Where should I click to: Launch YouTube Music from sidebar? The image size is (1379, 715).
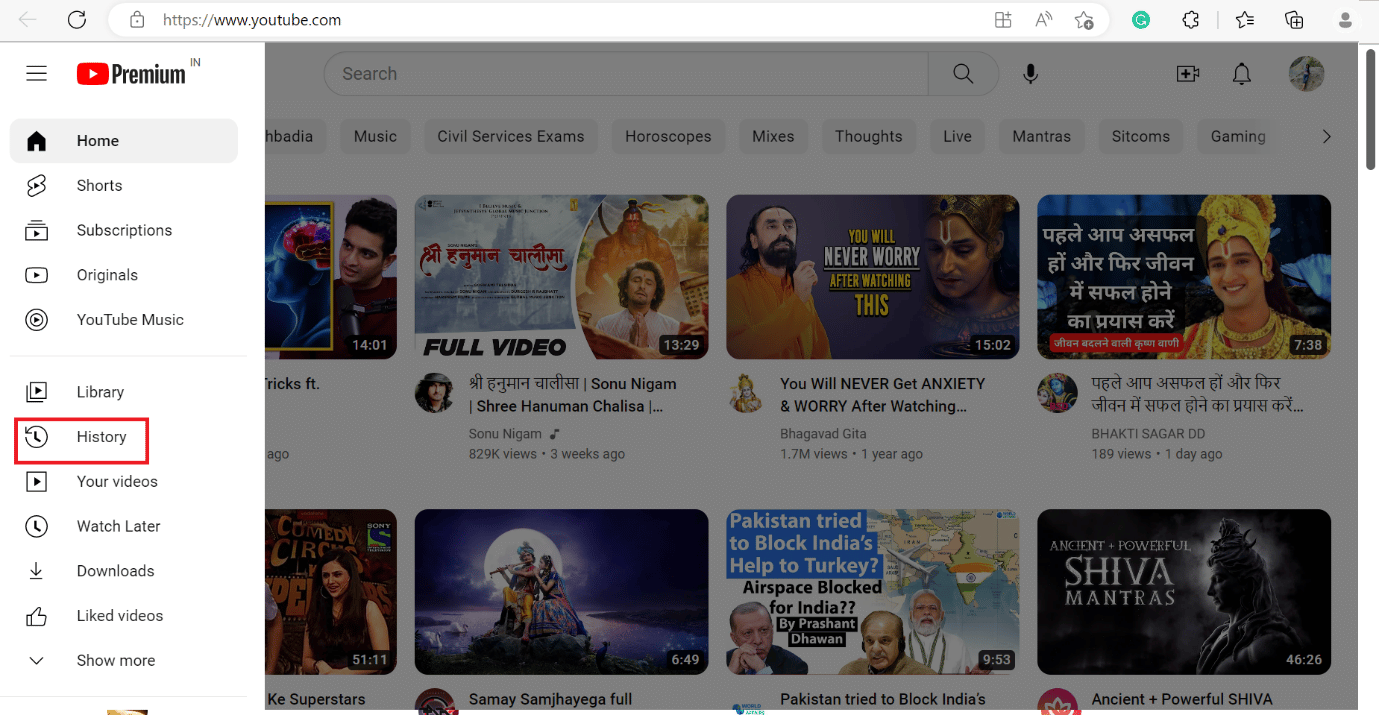pos(36,319)
